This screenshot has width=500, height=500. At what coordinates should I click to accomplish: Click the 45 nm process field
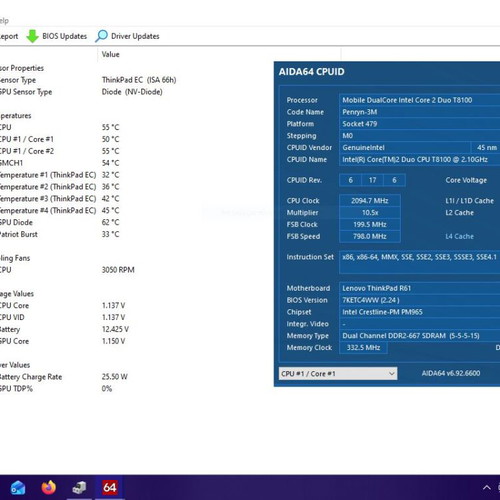[486, 148]
